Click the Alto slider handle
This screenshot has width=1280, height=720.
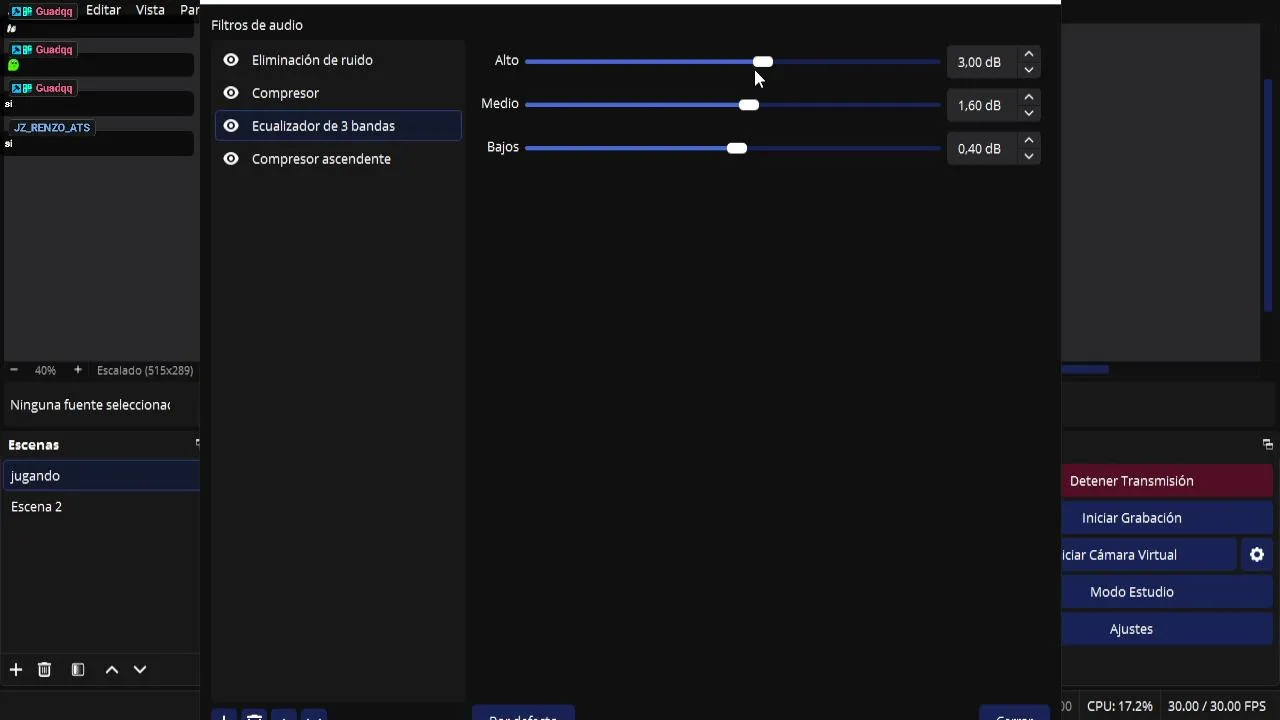763,62
